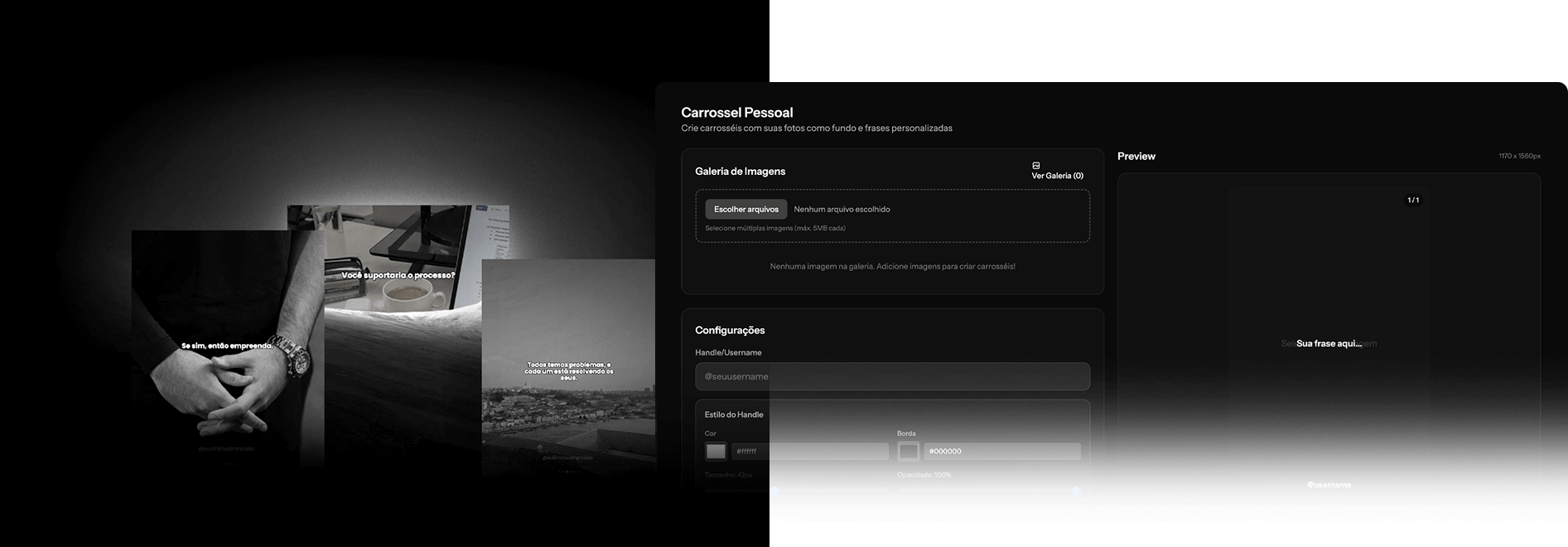Open the Borda black color swatch

coord(909,452)
